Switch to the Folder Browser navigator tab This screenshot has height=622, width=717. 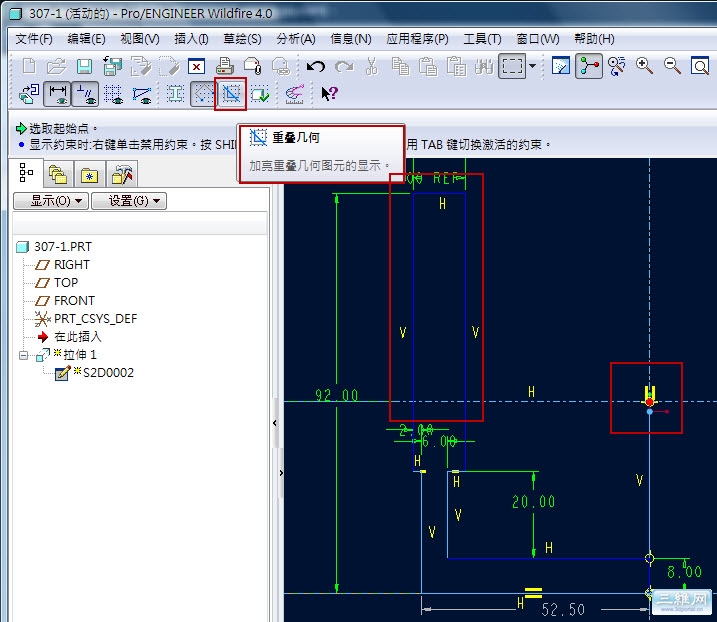(58, 174)
